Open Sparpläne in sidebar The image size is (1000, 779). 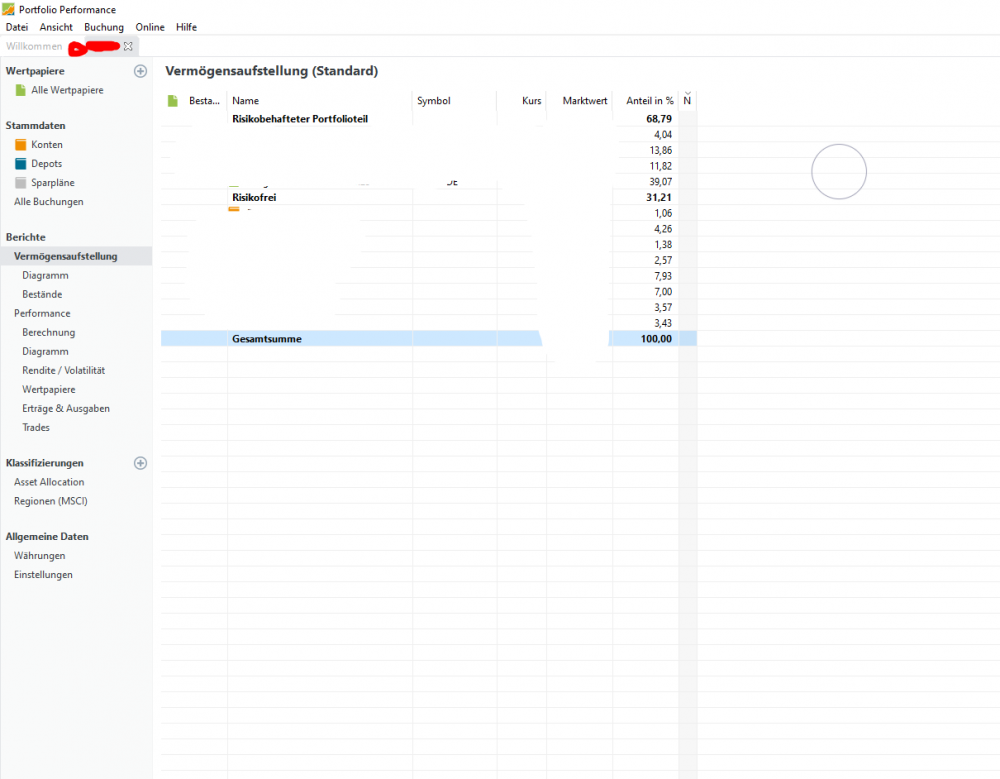pos(53,182)
